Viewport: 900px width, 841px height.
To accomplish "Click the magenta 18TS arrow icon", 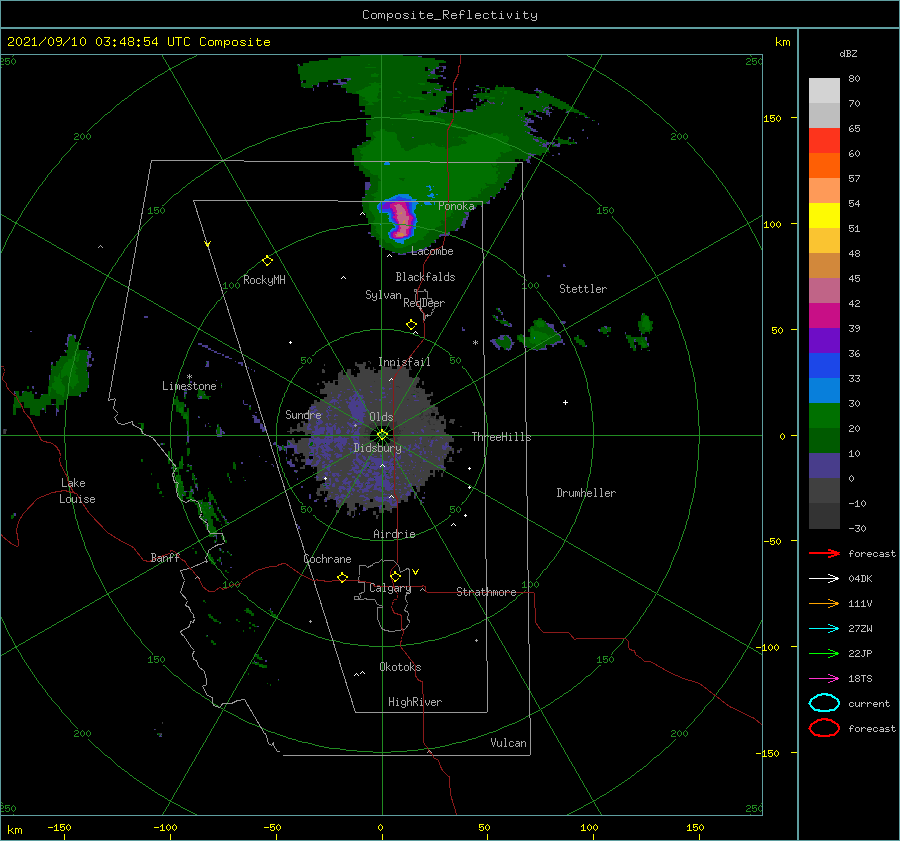I will tap(824, 679).
